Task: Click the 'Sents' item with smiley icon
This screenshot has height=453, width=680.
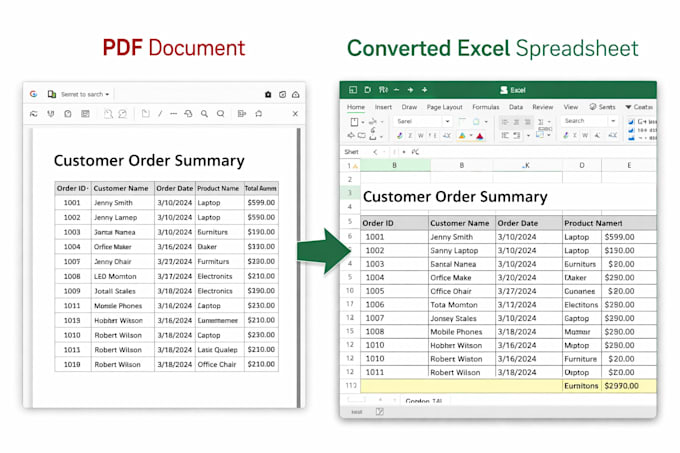Action: 602,107
